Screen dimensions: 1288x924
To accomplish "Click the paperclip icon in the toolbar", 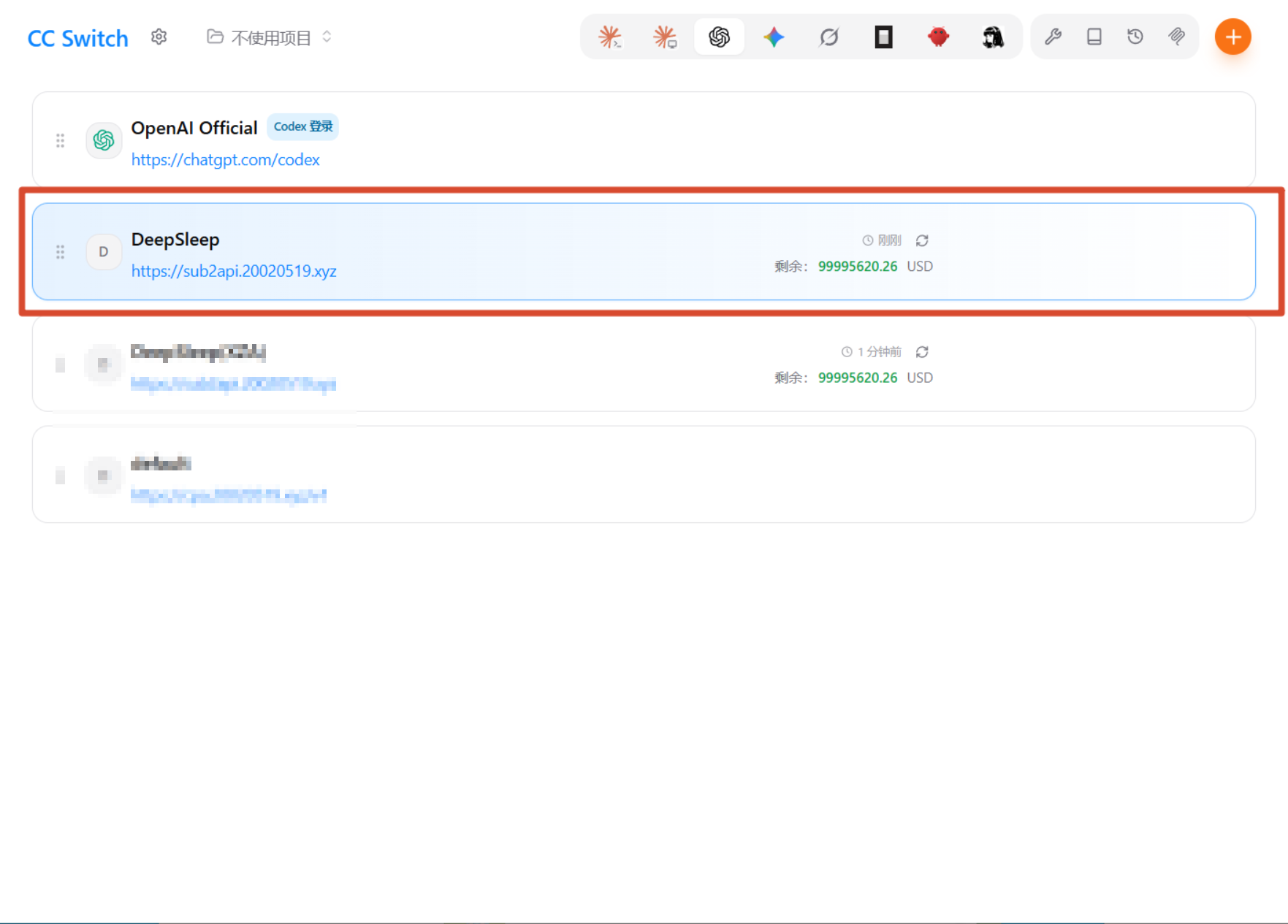I will [1176, 37].
